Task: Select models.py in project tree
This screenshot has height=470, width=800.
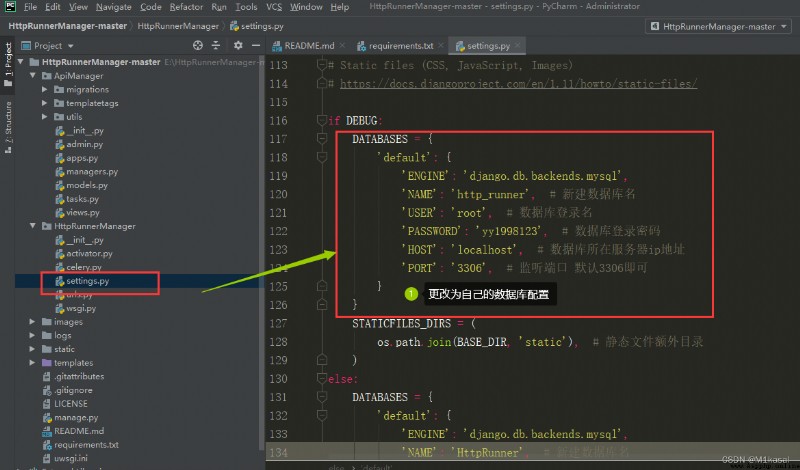Action: coord(81,185)
